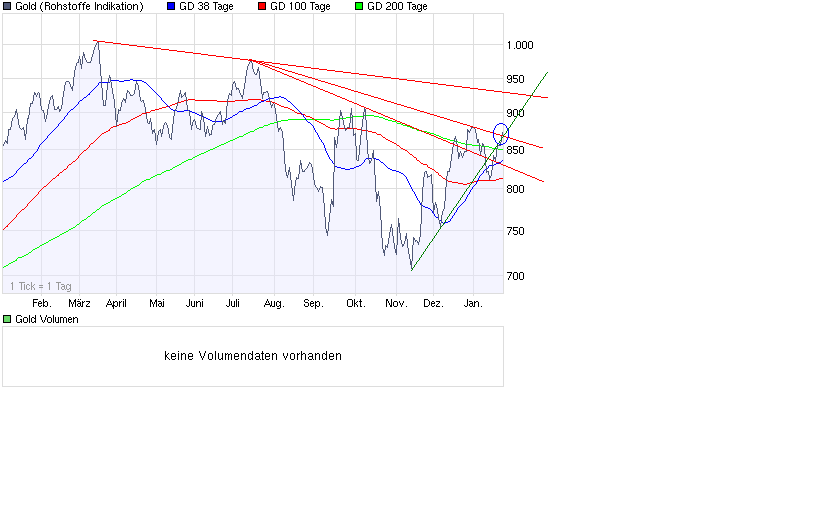Click the 'April' month label
840x525 pixels.
tap(116, 303)
